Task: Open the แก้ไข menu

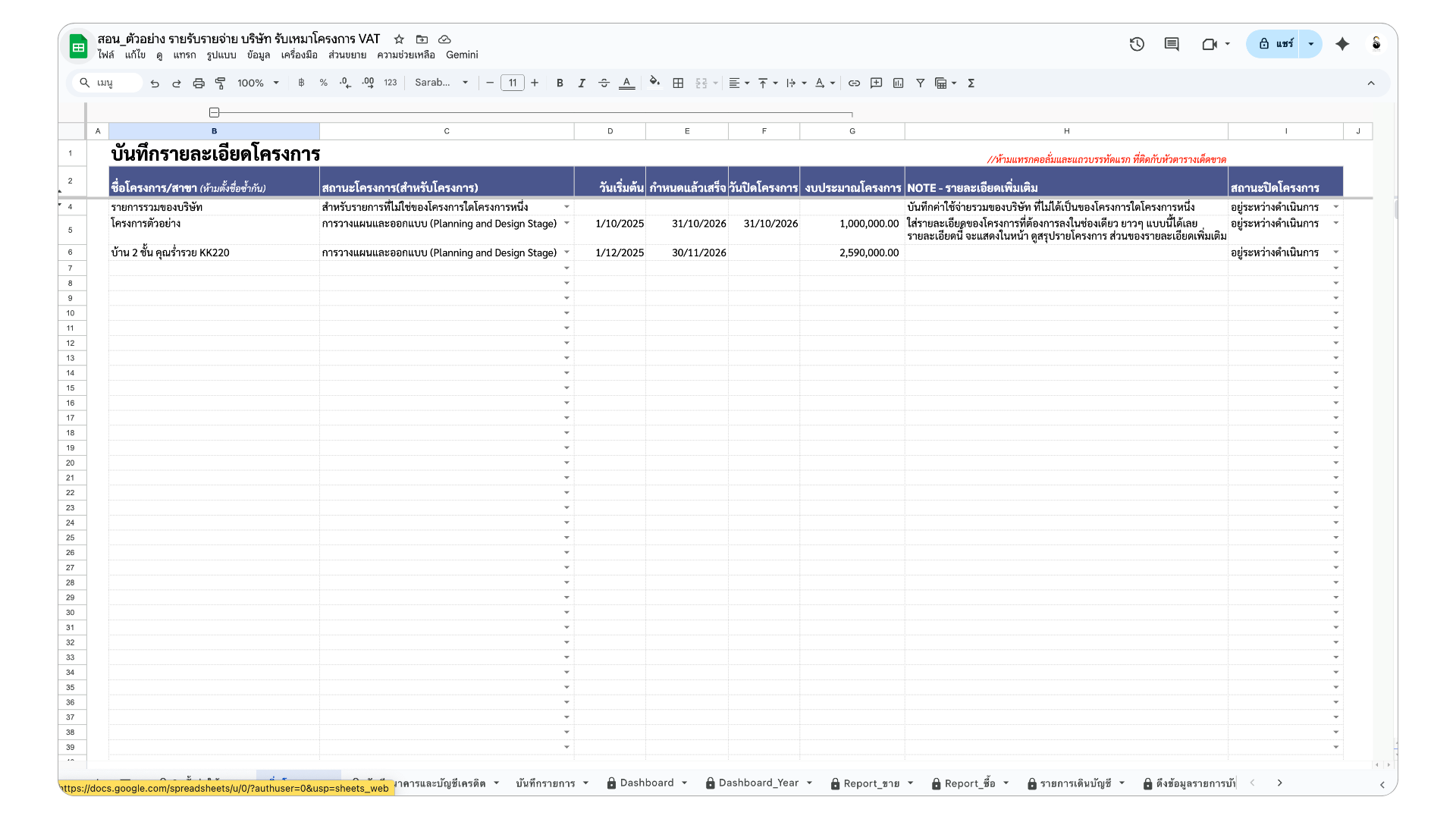Action: tap(135, 55)
